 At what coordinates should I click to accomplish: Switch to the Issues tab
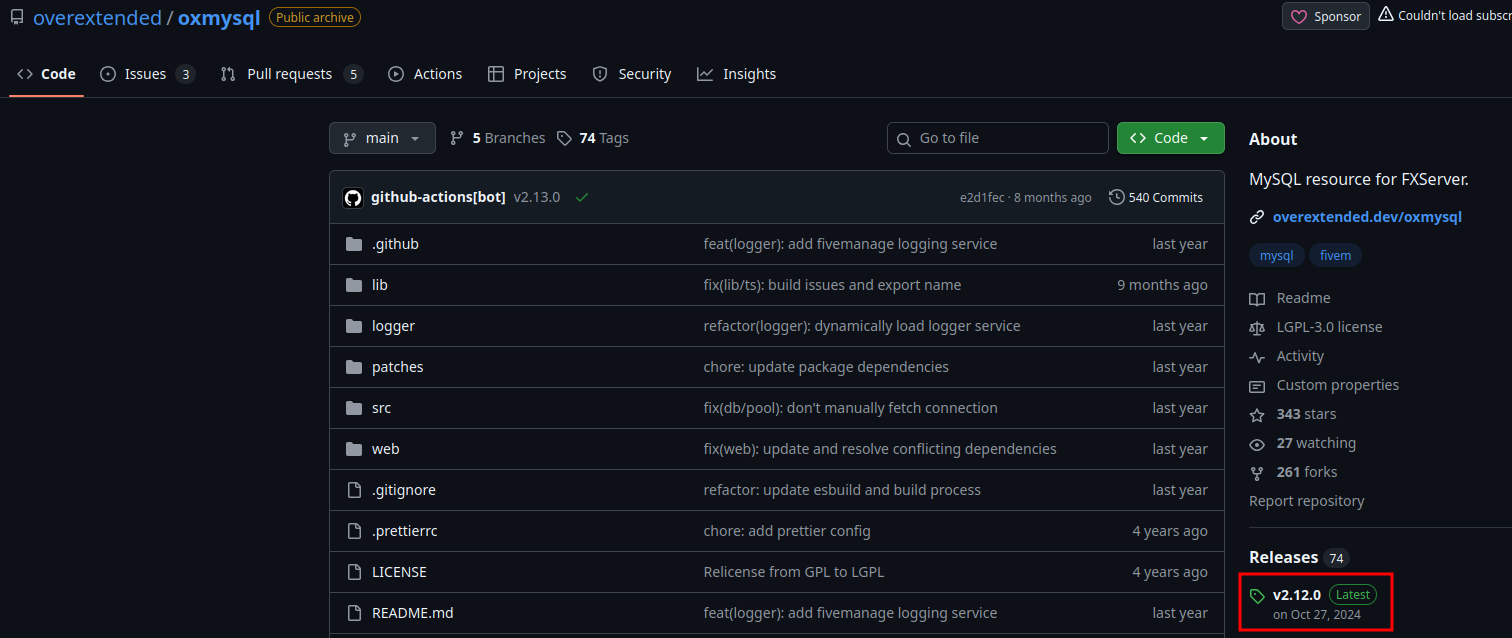click(x=146, y=74)
